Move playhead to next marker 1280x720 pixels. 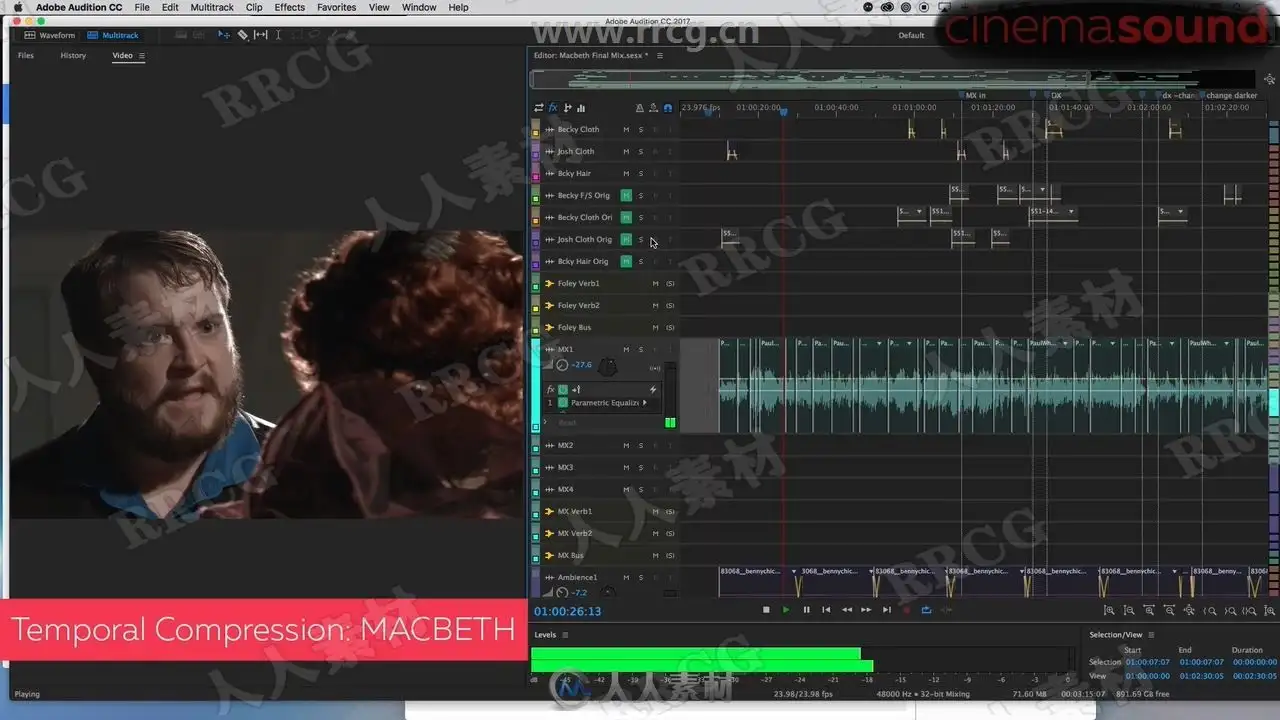click(x=886, y=610)
